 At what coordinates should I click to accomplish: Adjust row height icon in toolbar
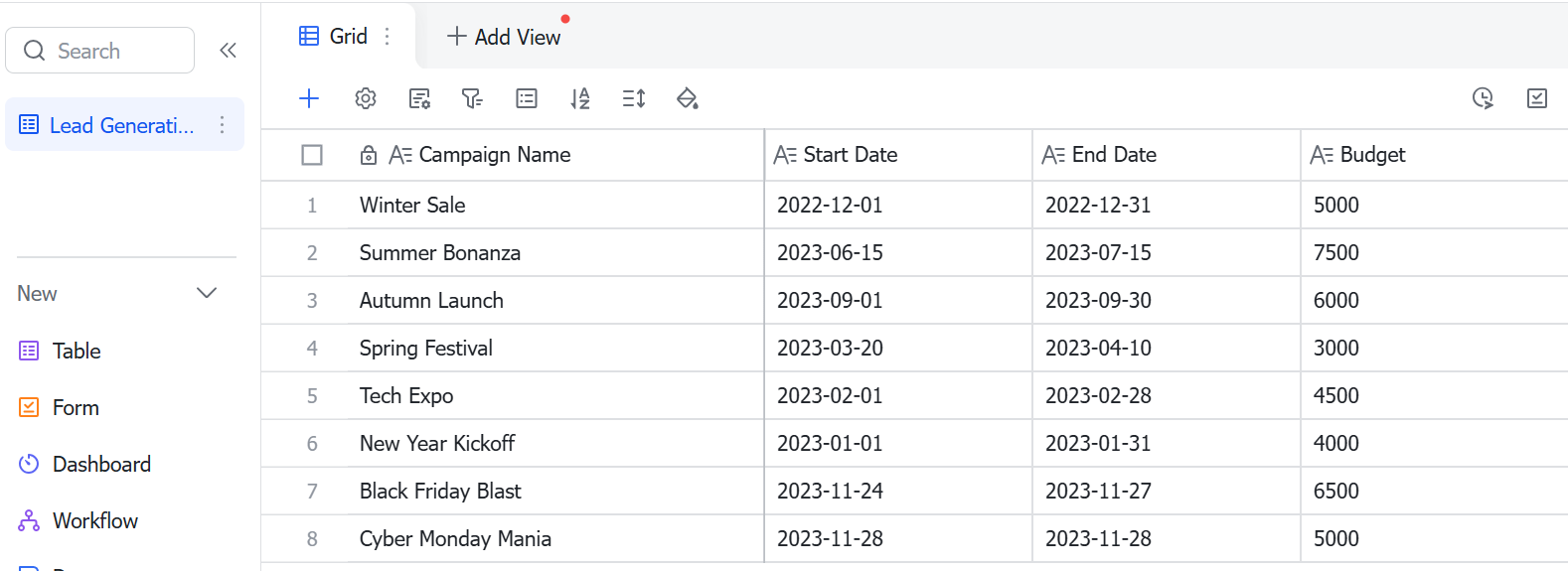point(634,98)
